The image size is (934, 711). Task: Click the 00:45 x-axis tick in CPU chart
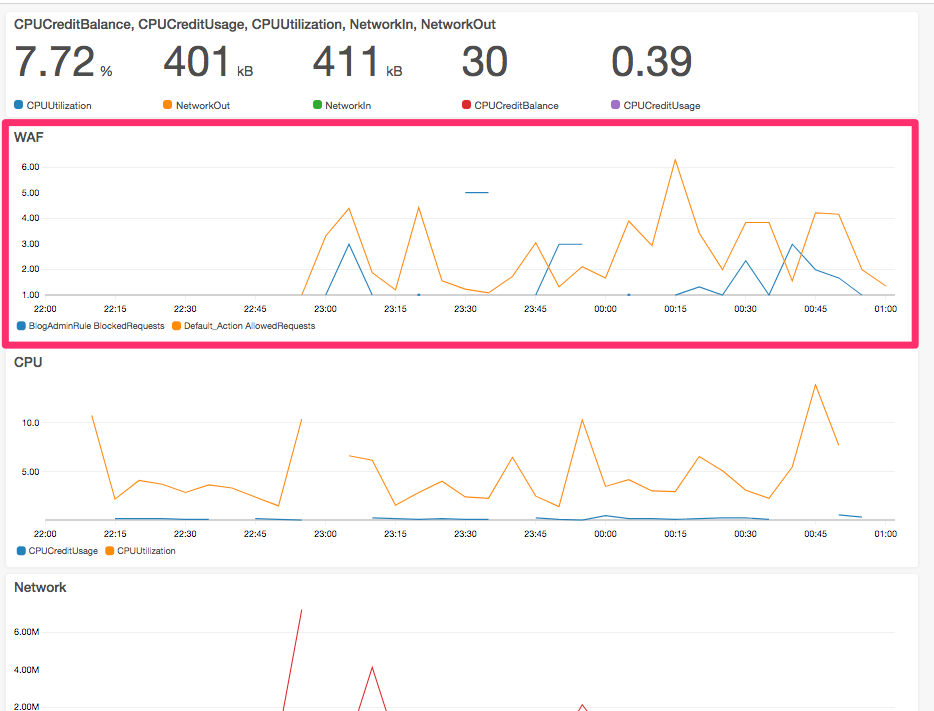click(815, 534)
